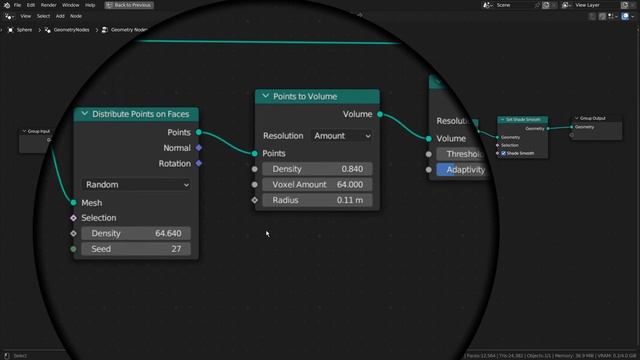Open the node editor Select menu
640x360 pixels.
(43, 16)
